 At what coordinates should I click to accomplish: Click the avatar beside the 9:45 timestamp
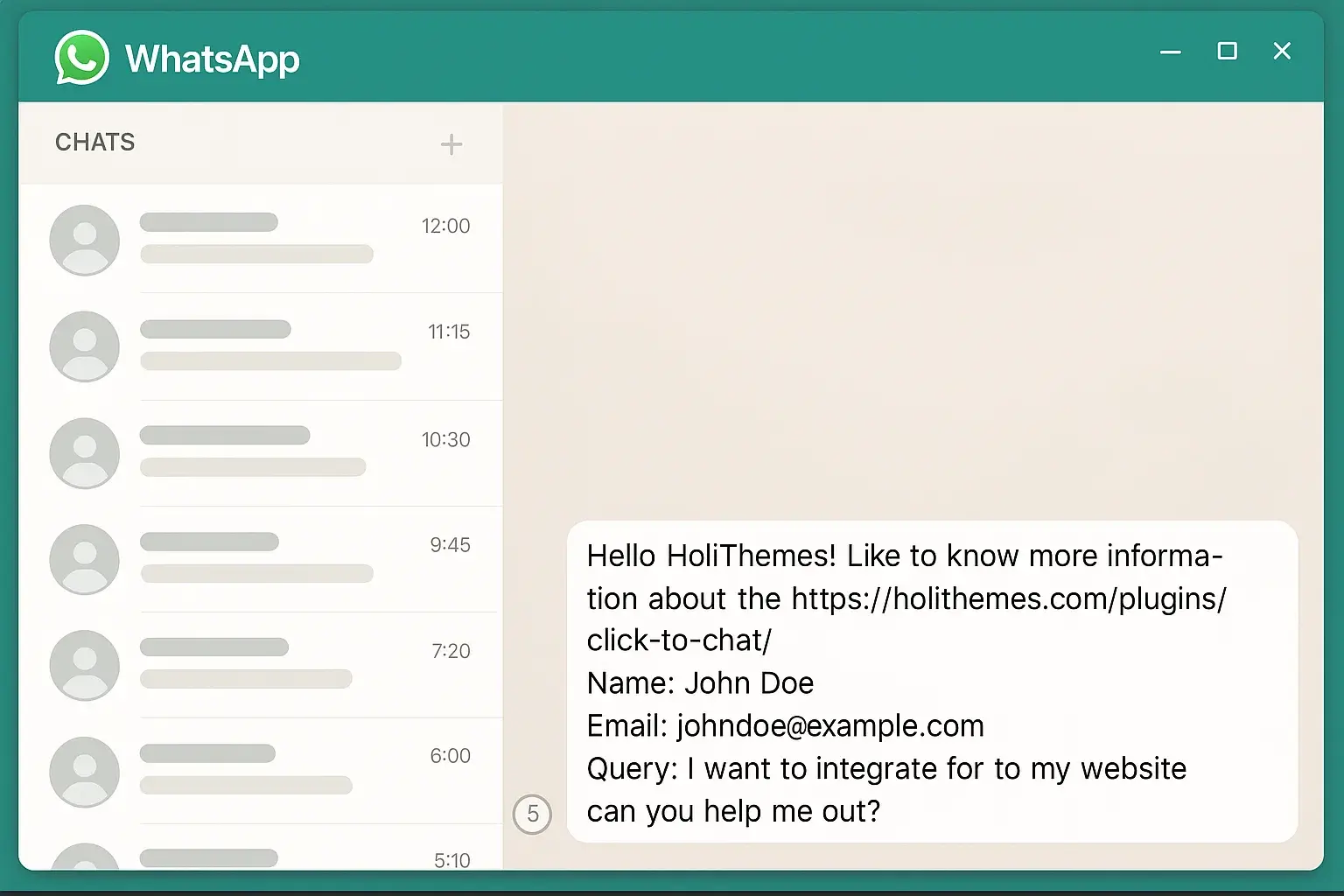[x=85, y=559]
